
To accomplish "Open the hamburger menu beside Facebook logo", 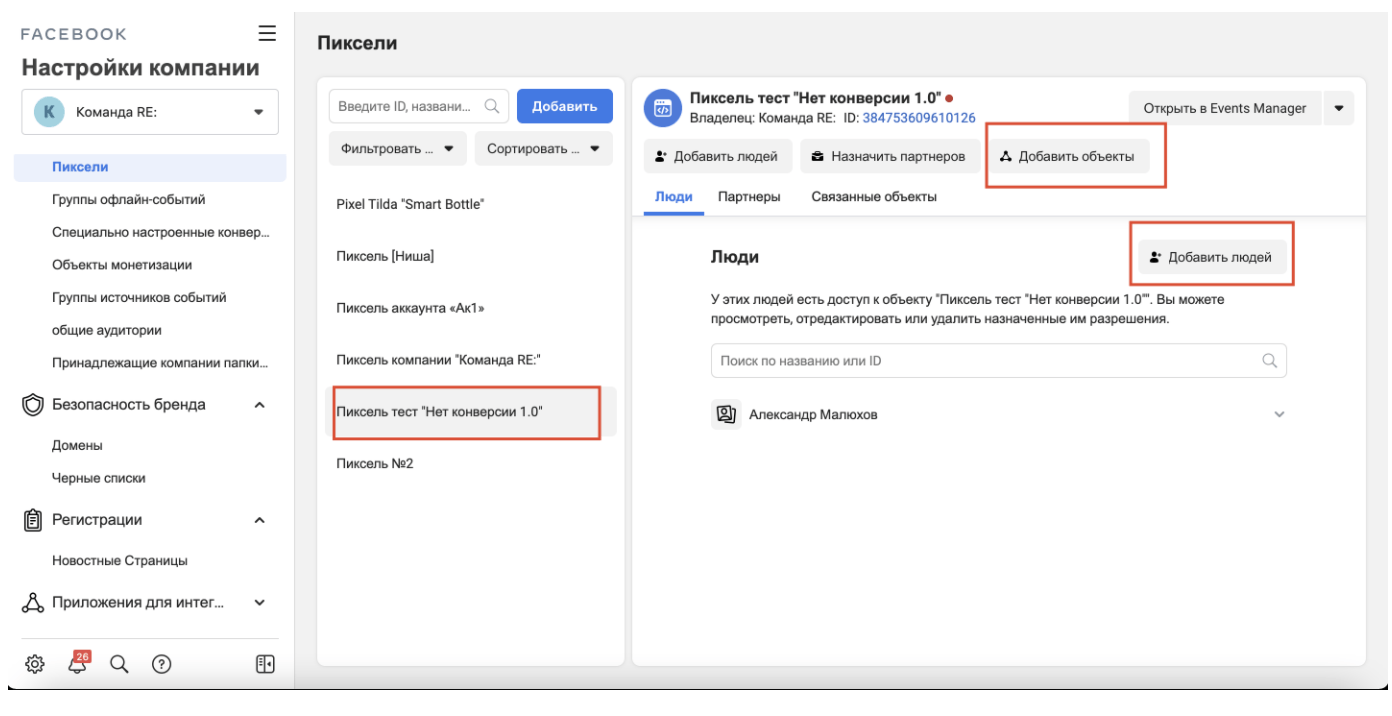I will [x=267, y=33].
